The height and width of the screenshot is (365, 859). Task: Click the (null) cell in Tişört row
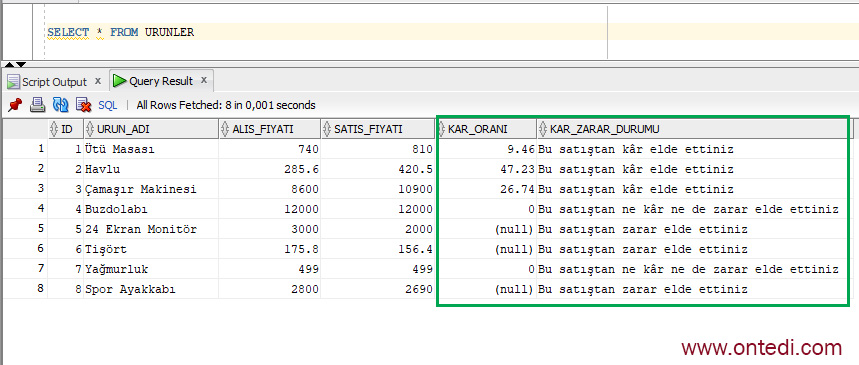coord(485,249)
